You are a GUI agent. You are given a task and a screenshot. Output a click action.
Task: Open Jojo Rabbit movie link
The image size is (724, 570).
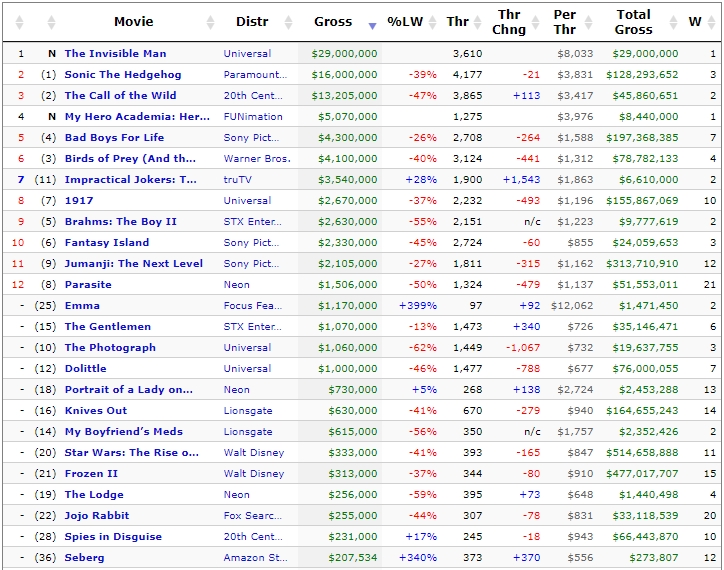pyautogui.click(x=97, y=516)
